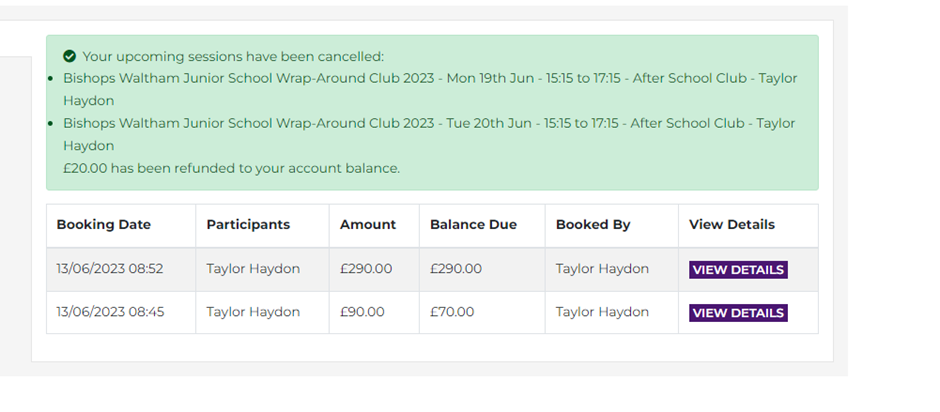The height and width of the screenshot is (412, 940).
Task: Select the Participants column header
Action: pos(248,225)
